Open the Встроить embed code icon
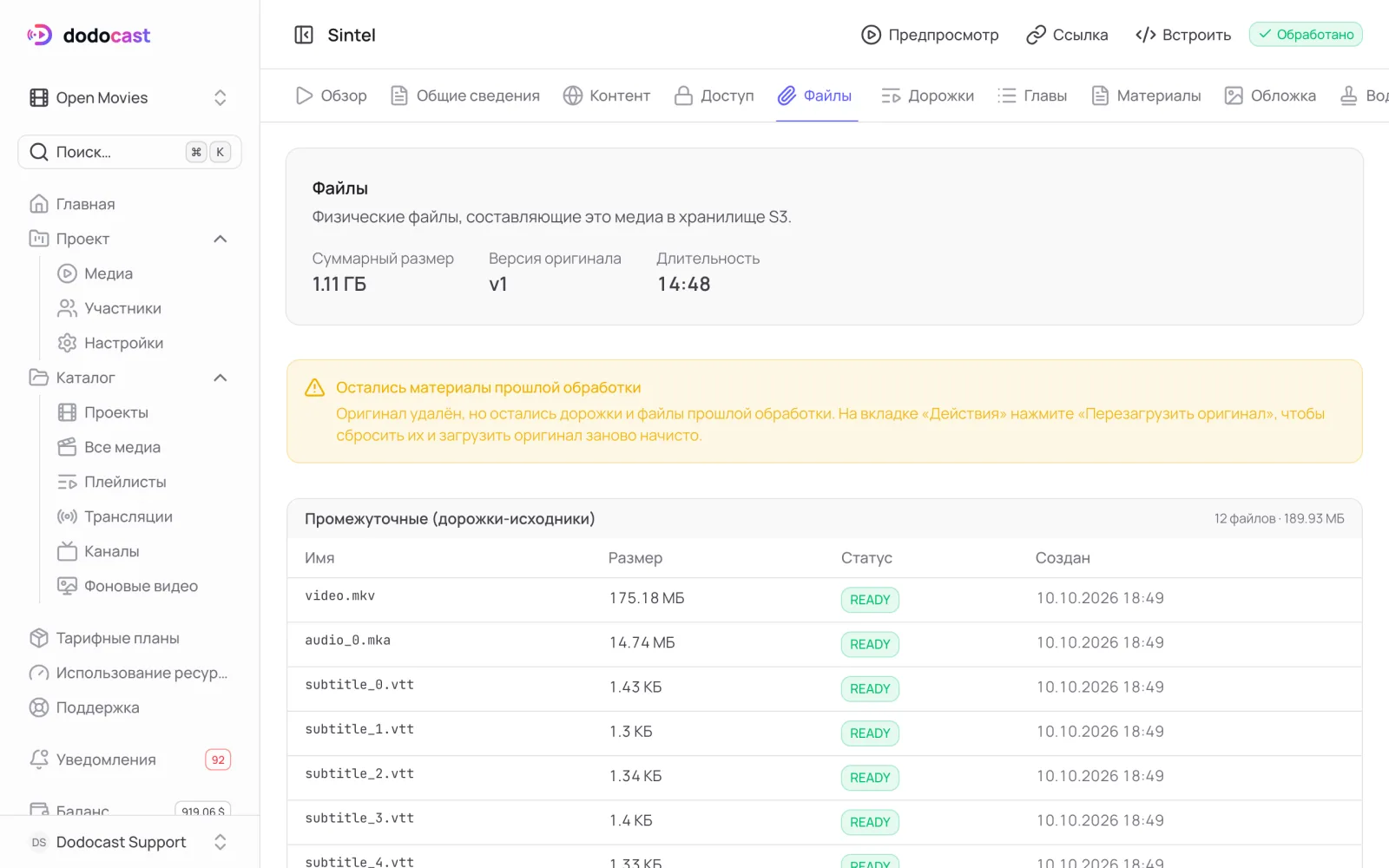 coord(1146,35)
